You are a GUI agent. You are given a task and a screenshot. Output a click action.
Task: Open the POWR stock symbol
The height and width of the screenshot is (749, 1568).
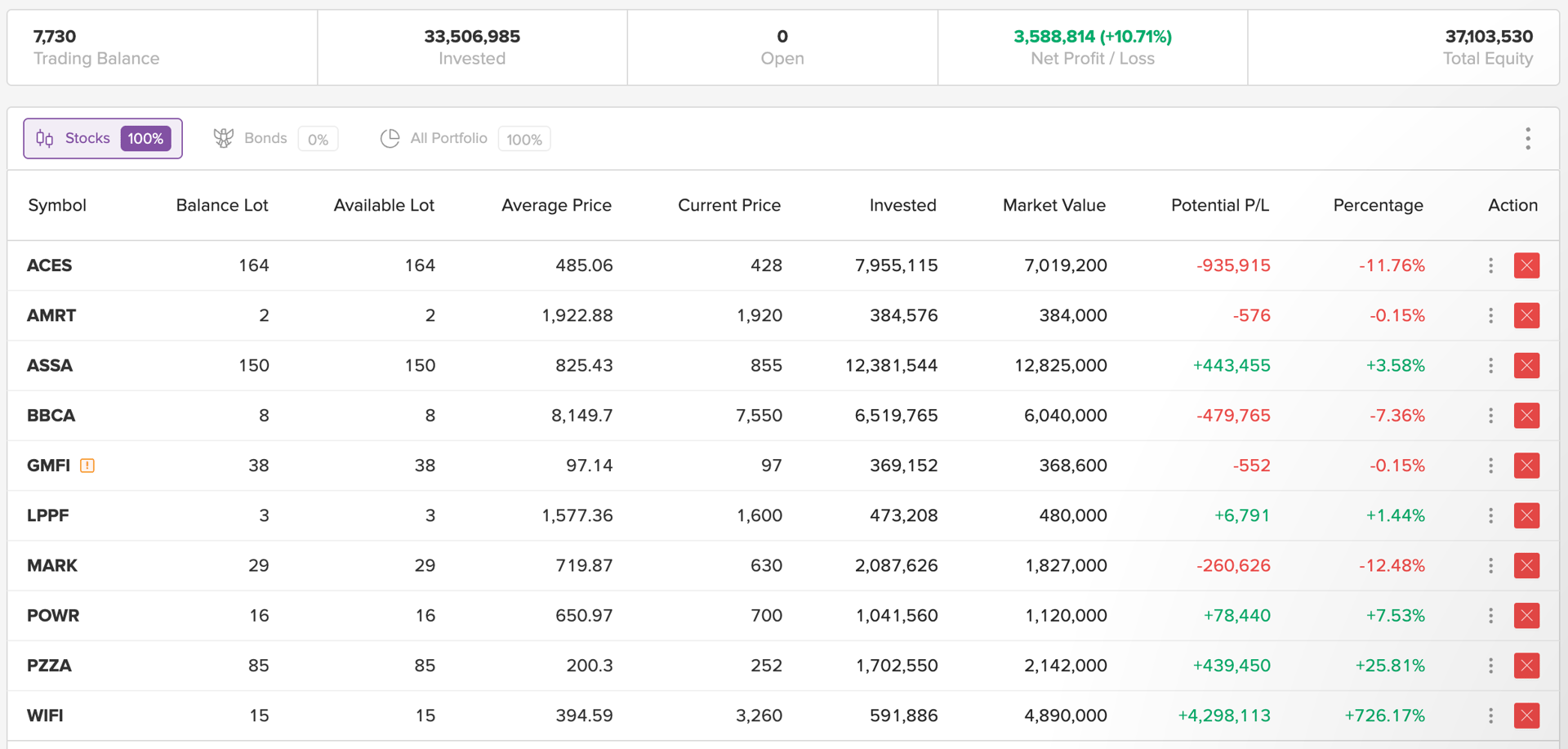(53, 616)
